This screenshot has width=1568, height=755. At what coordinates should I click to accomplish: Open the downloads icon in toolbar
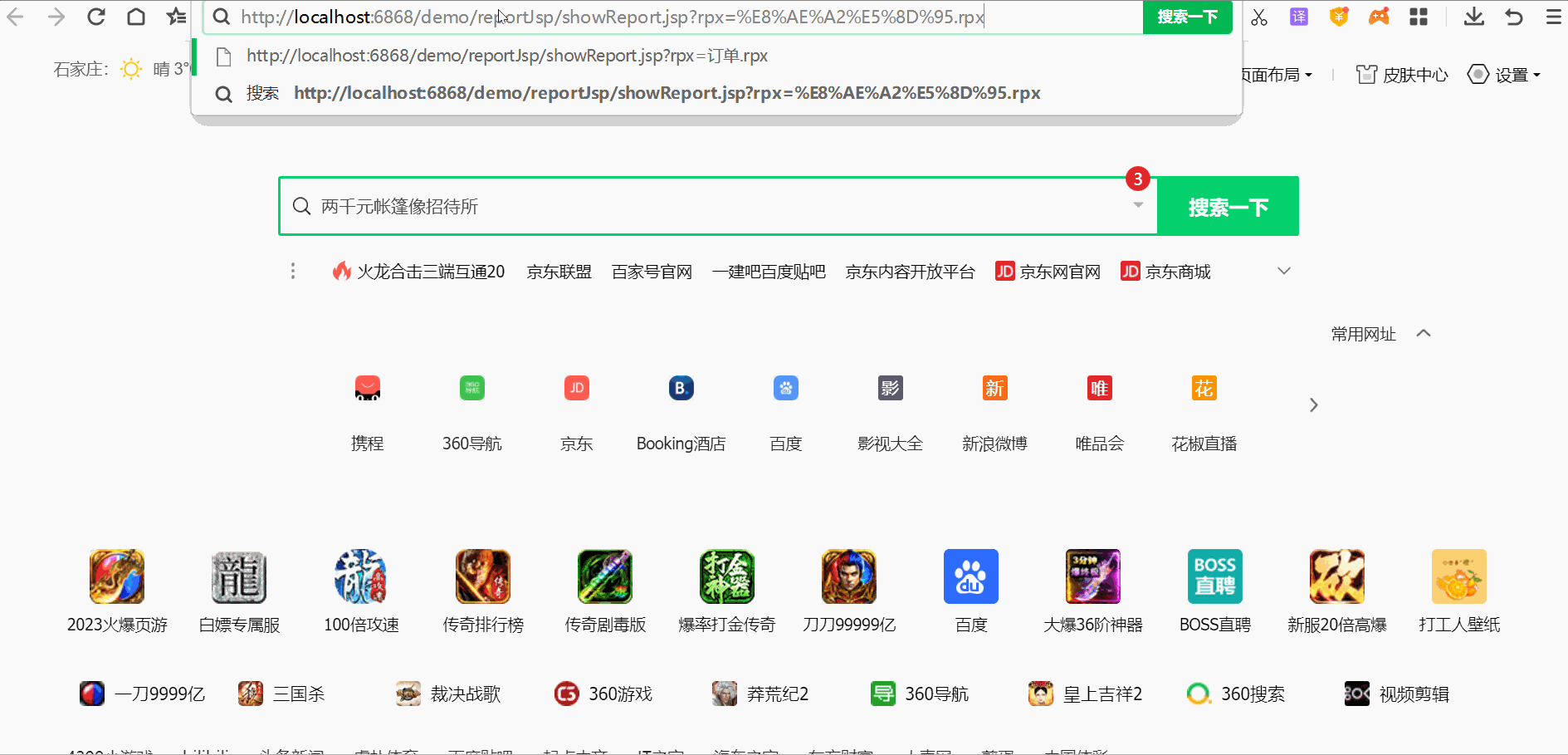[1474, 17]
